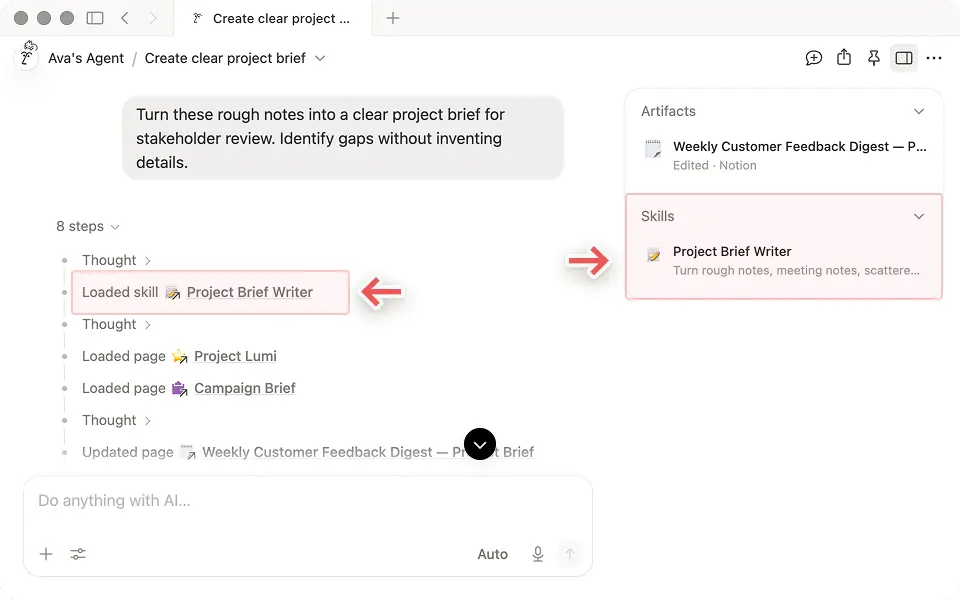Image resolution: width=960 pixels, height=600 pixels.
Task: Open a new tab with the plus
Action: [x=393, y=18]
